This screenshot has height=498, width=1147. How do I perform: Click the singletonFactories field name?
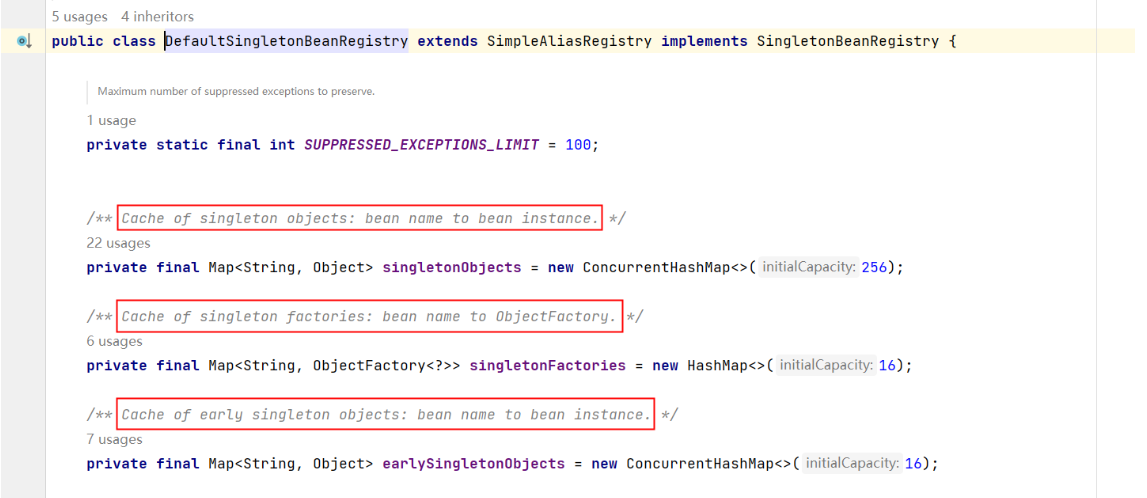tap(547, 366)
